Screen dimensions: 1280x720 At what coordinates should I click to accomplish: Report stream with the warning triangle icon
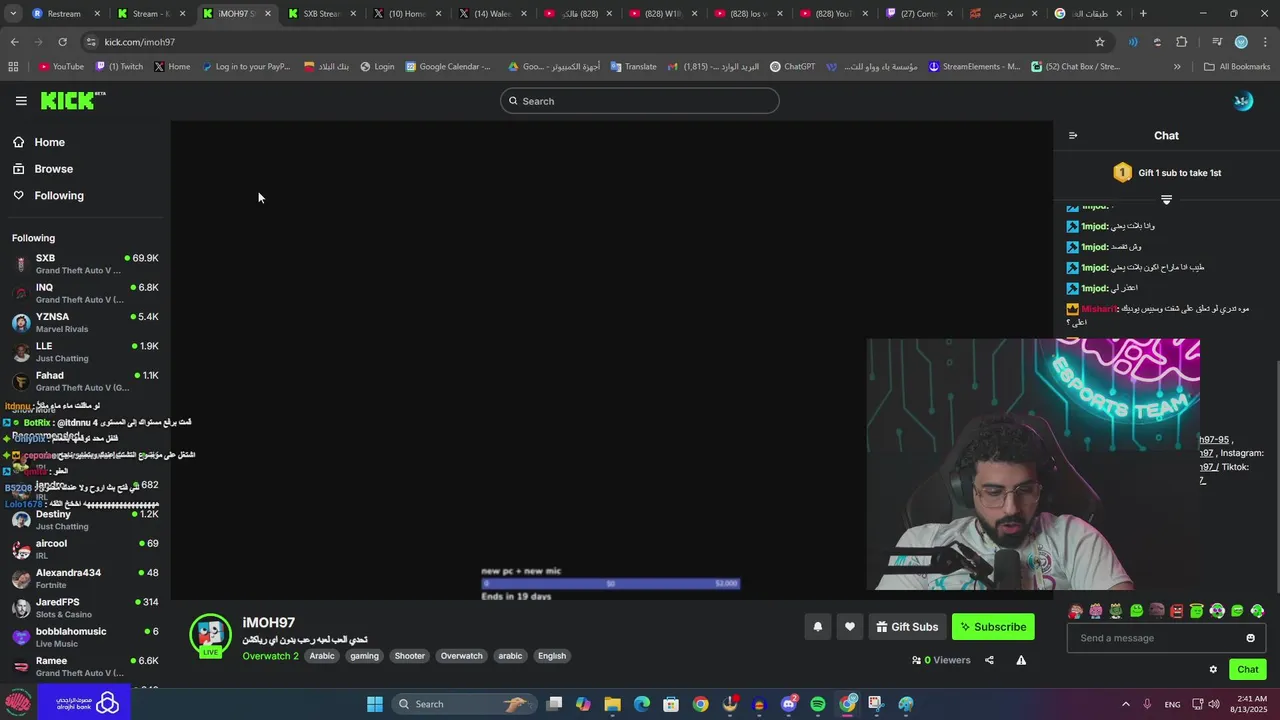point(1021,660)
